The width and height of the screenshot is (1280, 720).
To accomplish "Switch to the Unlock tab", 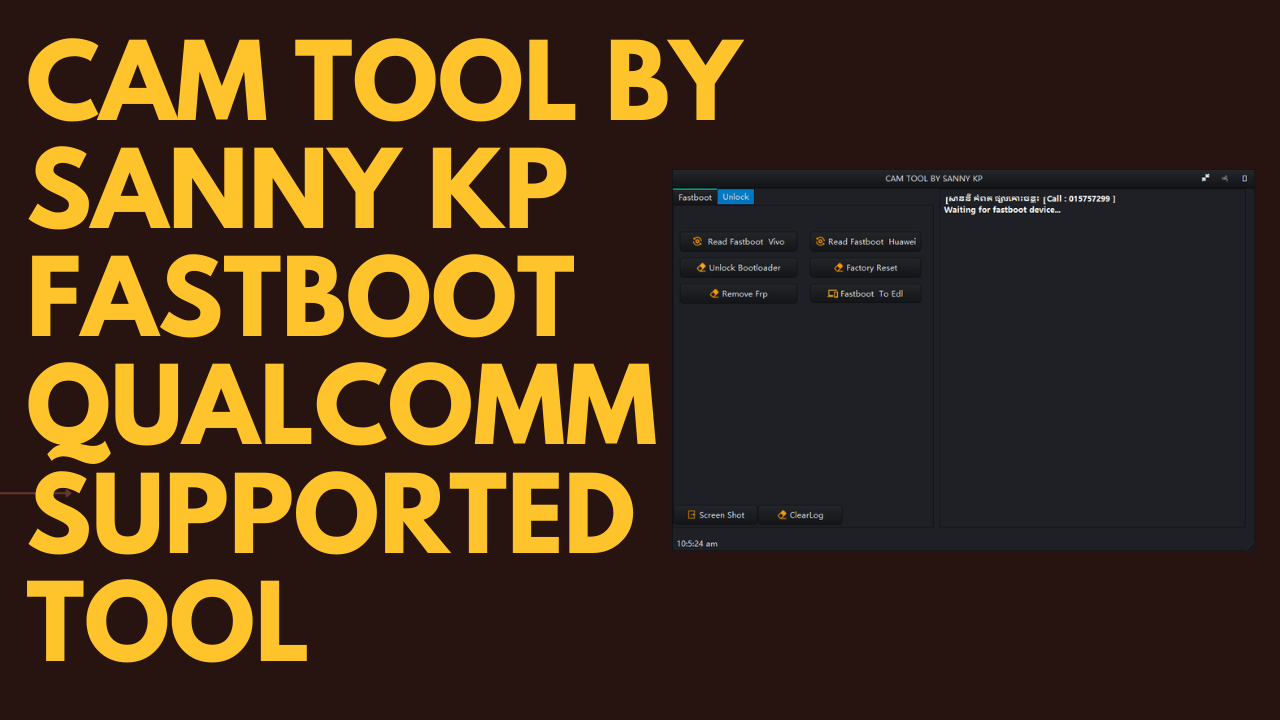I will click(736, 196).
